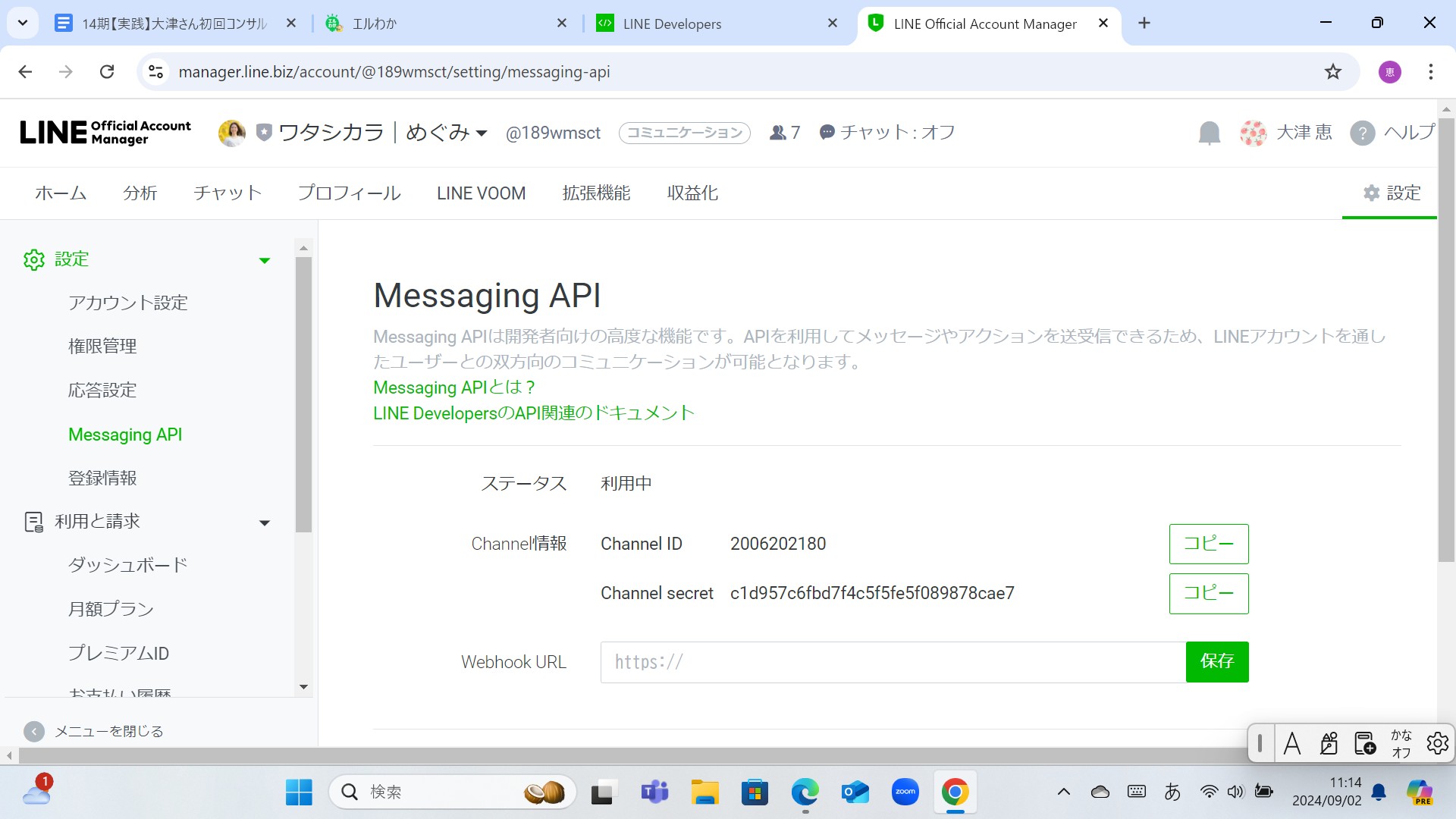1456x819 pixels.
Task: Go back to the previous page
Action: (25, 72)
